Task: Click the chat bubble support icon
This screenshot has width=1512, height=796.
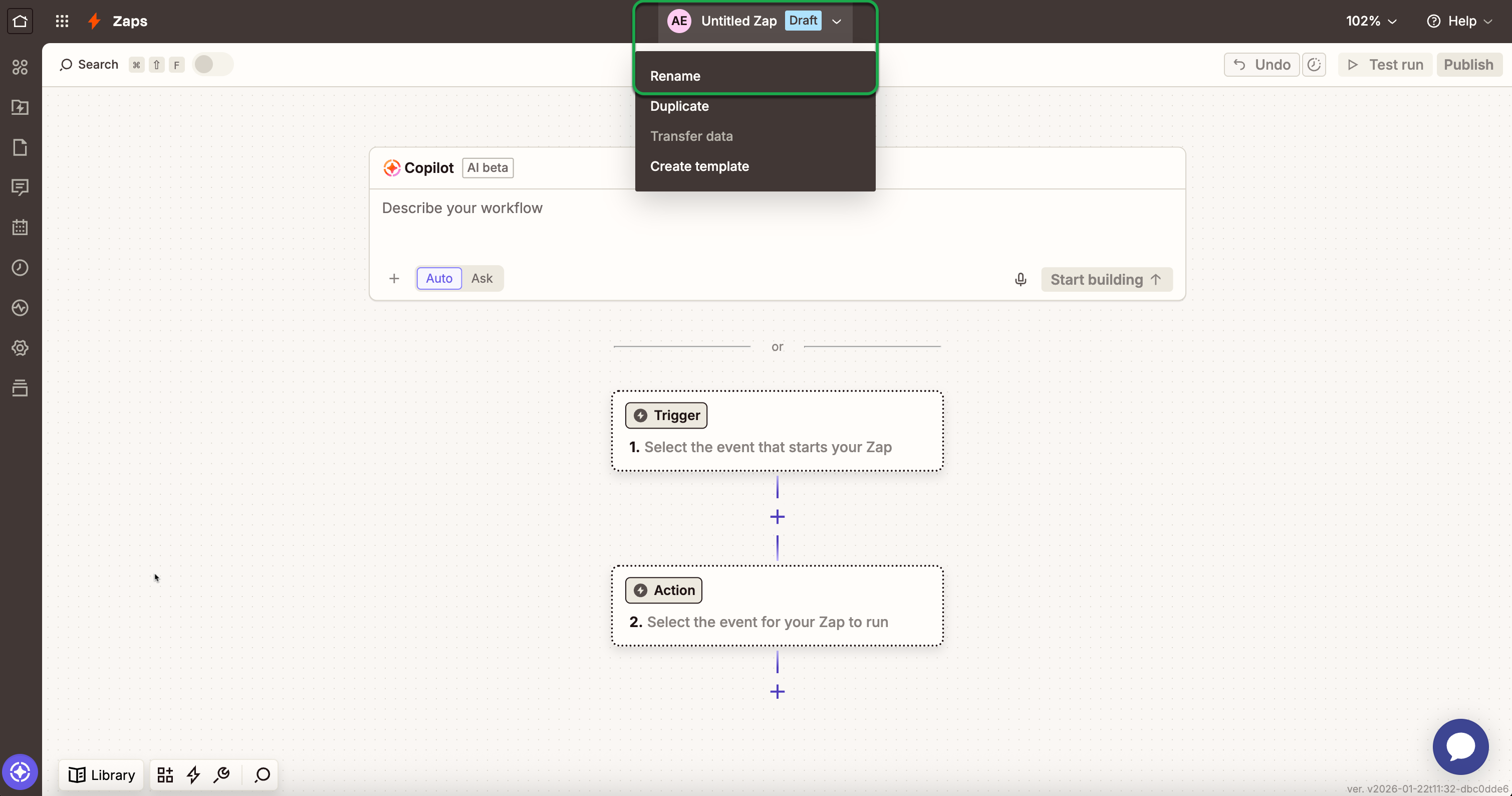Action: (1460, 747)
